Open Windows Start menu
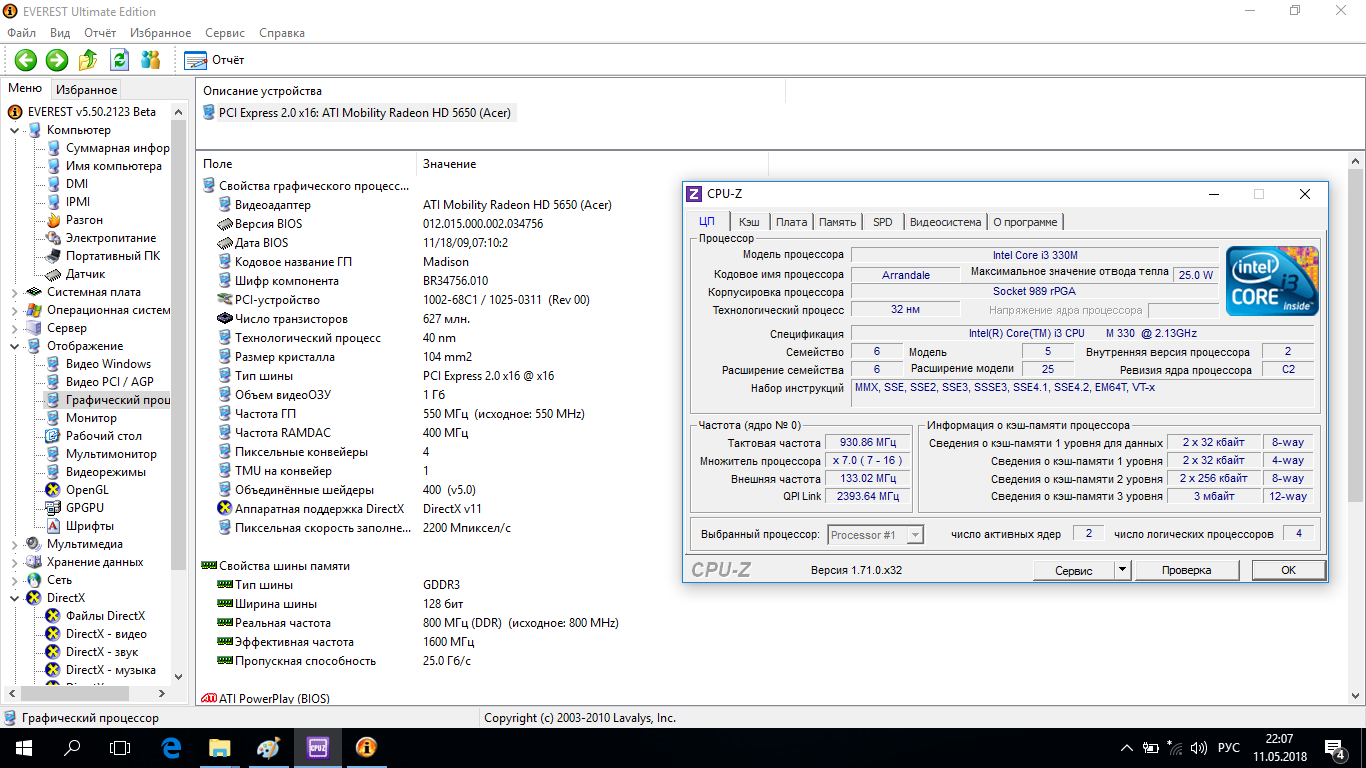 point(24,747)
